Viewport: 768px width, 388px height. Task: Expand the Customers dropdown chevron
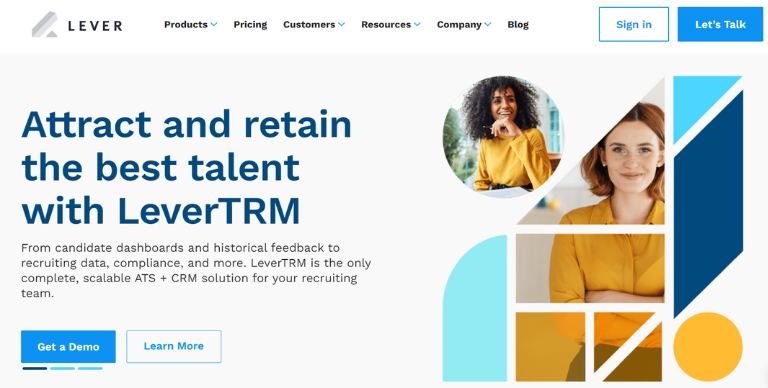[341, 24]
